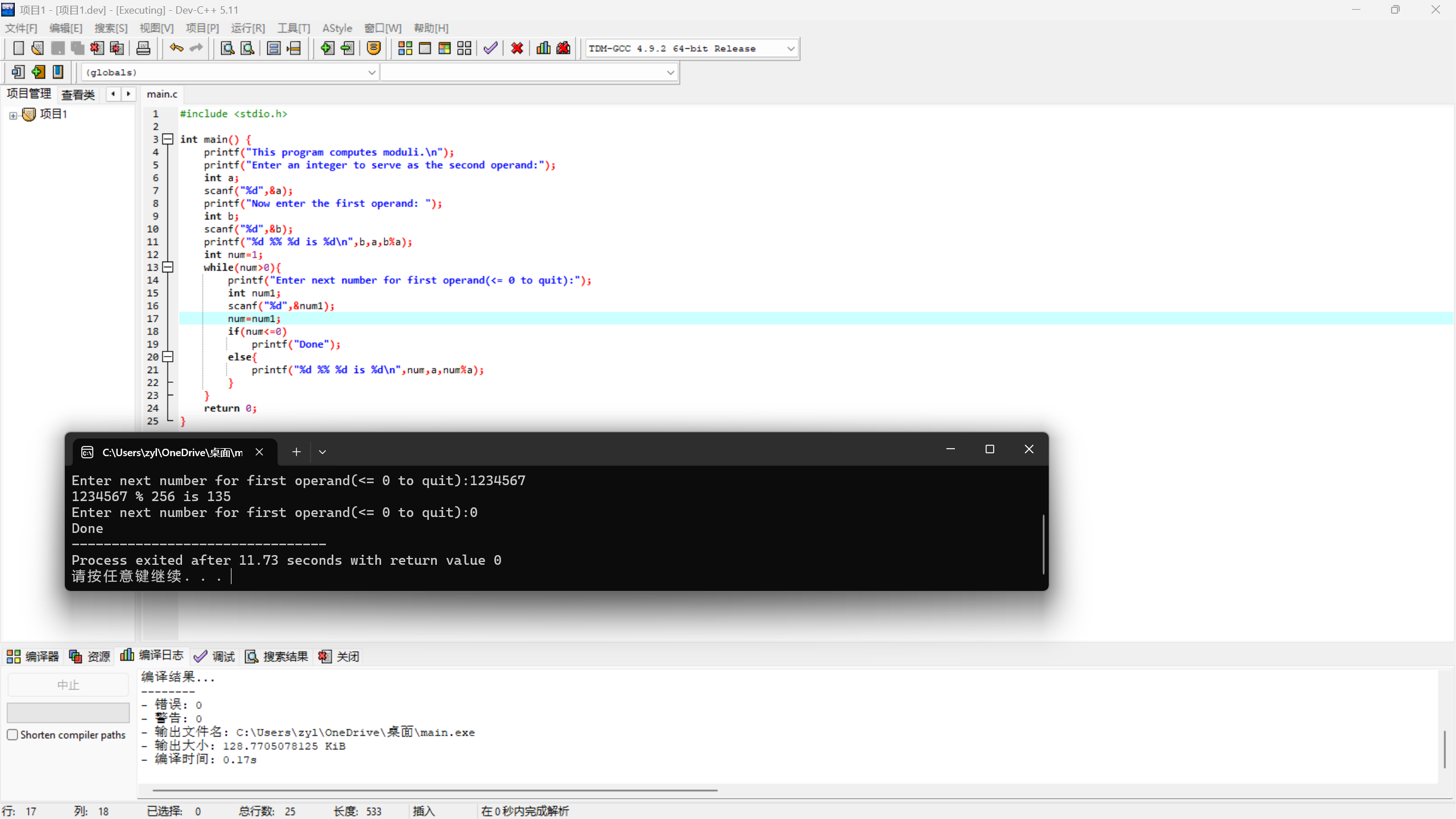Click the New file toolbar icon
This screenshot has height=819, width=1456.
click(18, 48)
